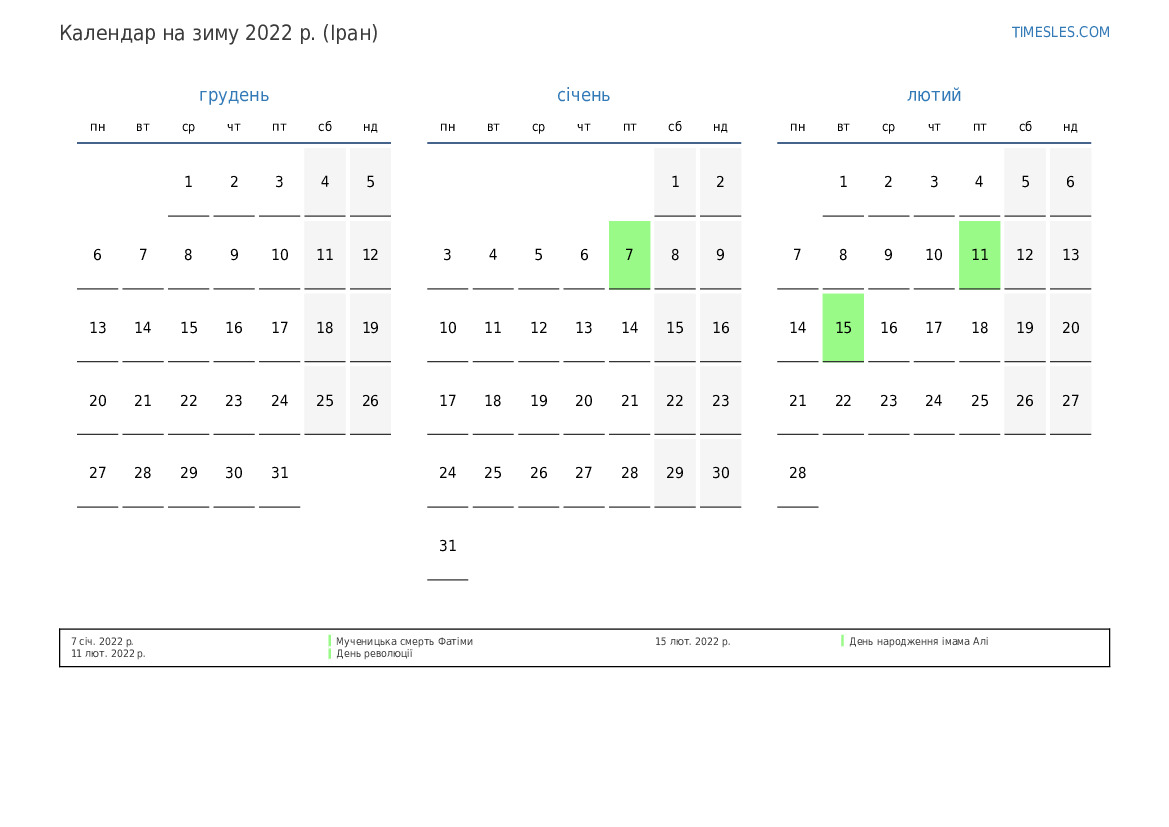The height and width of the screenshot is (827, 1169).
Task: Select green-highlighted 15 in лютий
Action: click(x=843, y=328)
